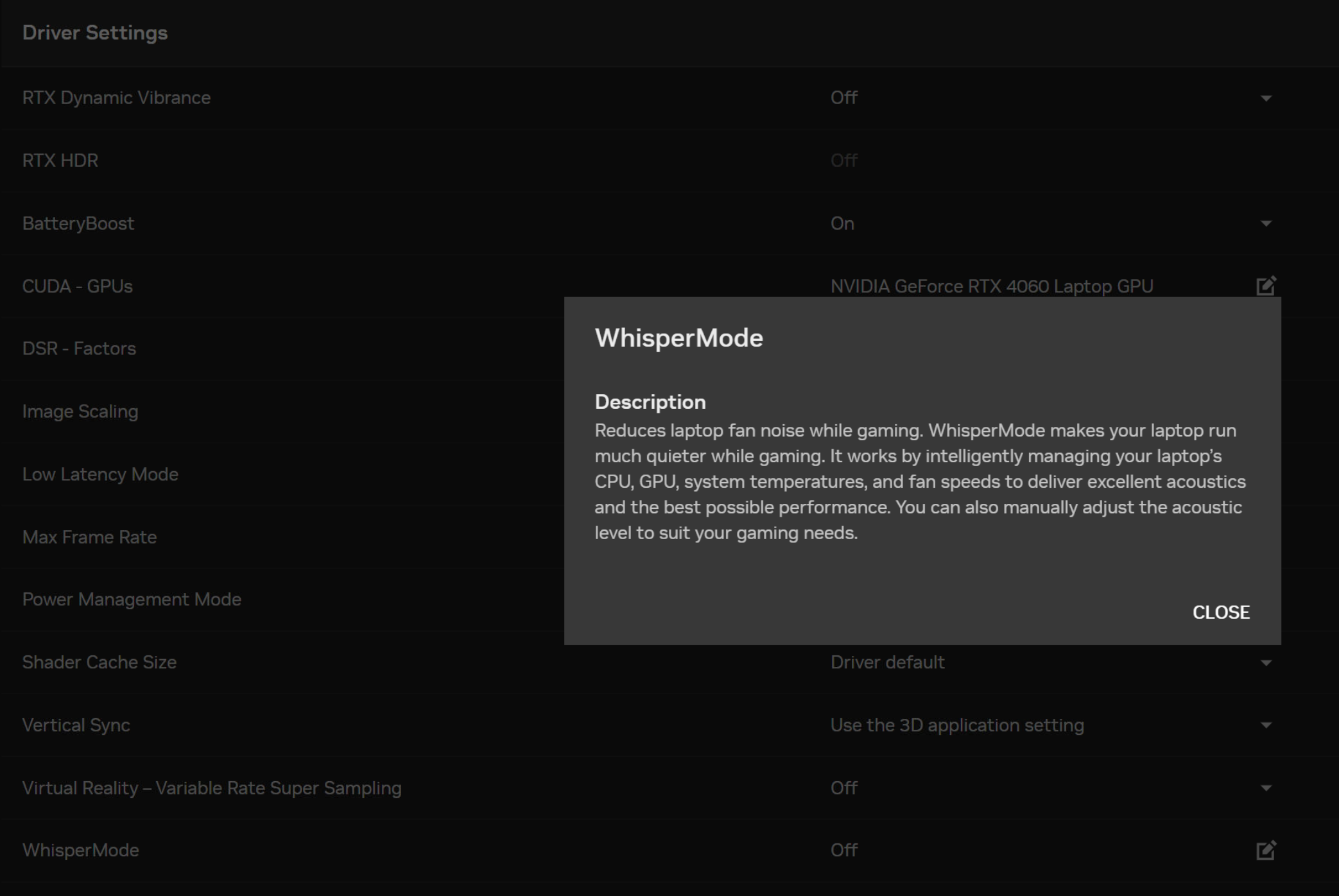Expand the Shader Cache Size dropdown
The image size is (1339, 896).
1265,662
